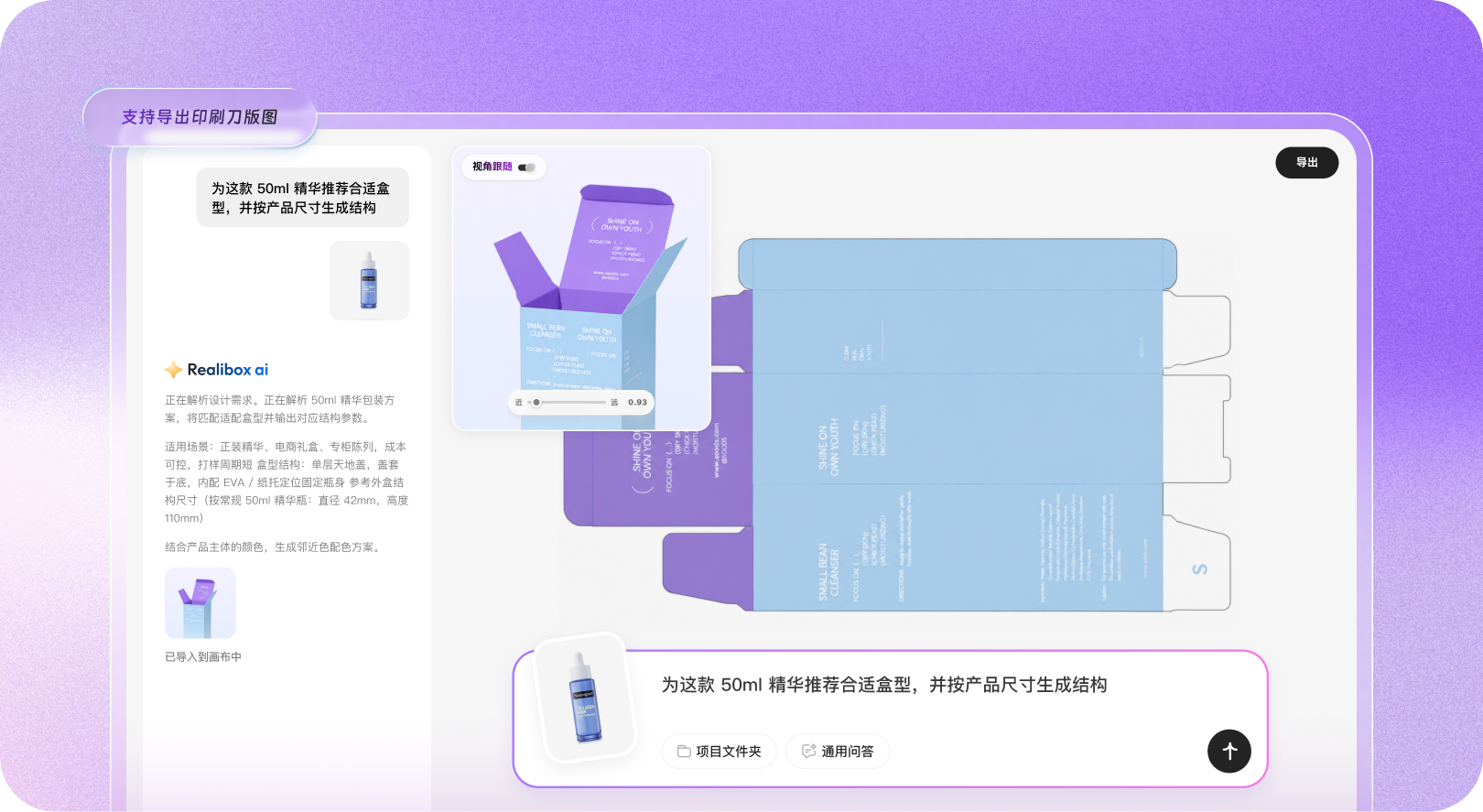Click the 导出 export button
Image resolution: width=1483 pixels, height=812 pixels.
1306,163
